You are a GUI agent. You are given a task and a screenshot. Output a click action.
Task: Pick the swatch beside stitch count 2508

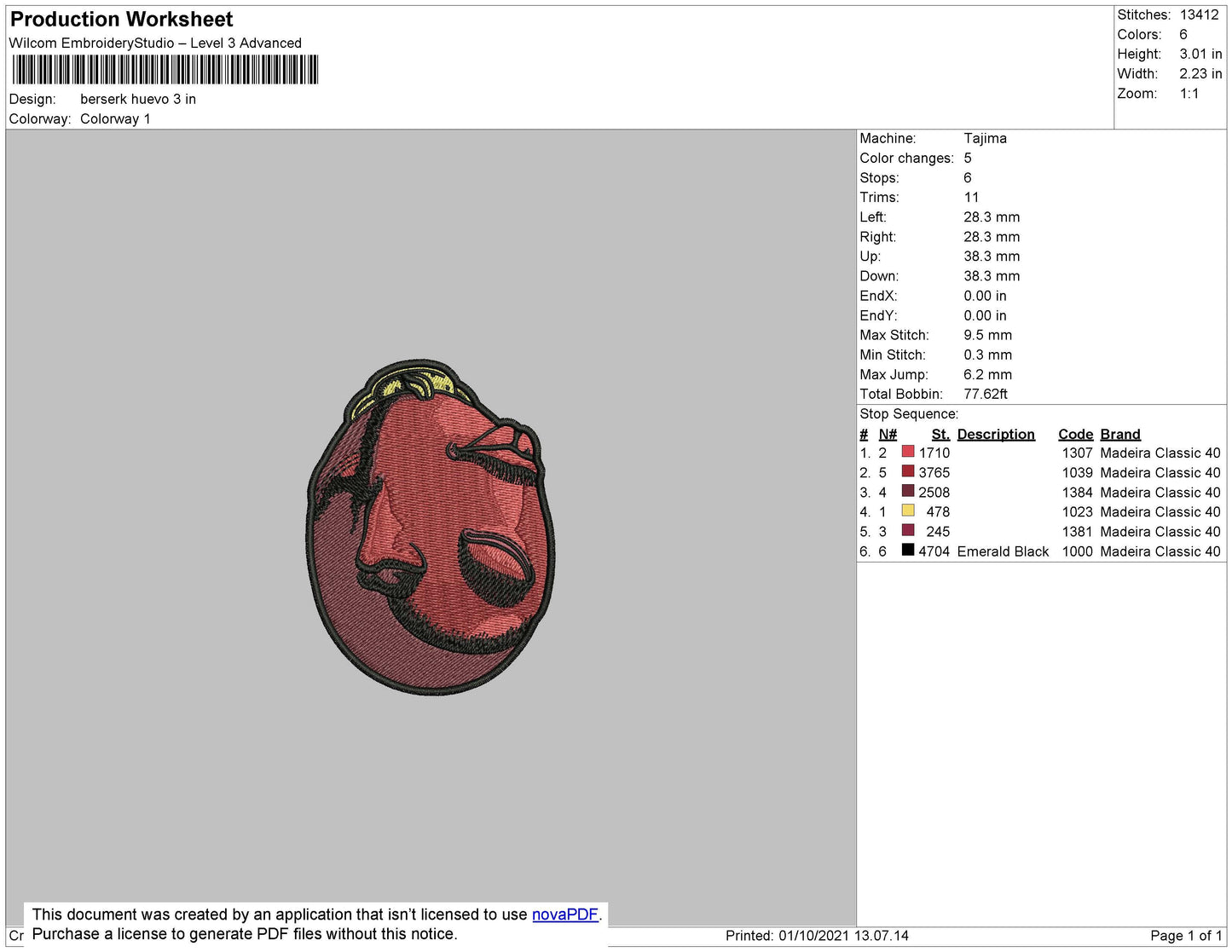click(x=908, y=491)
